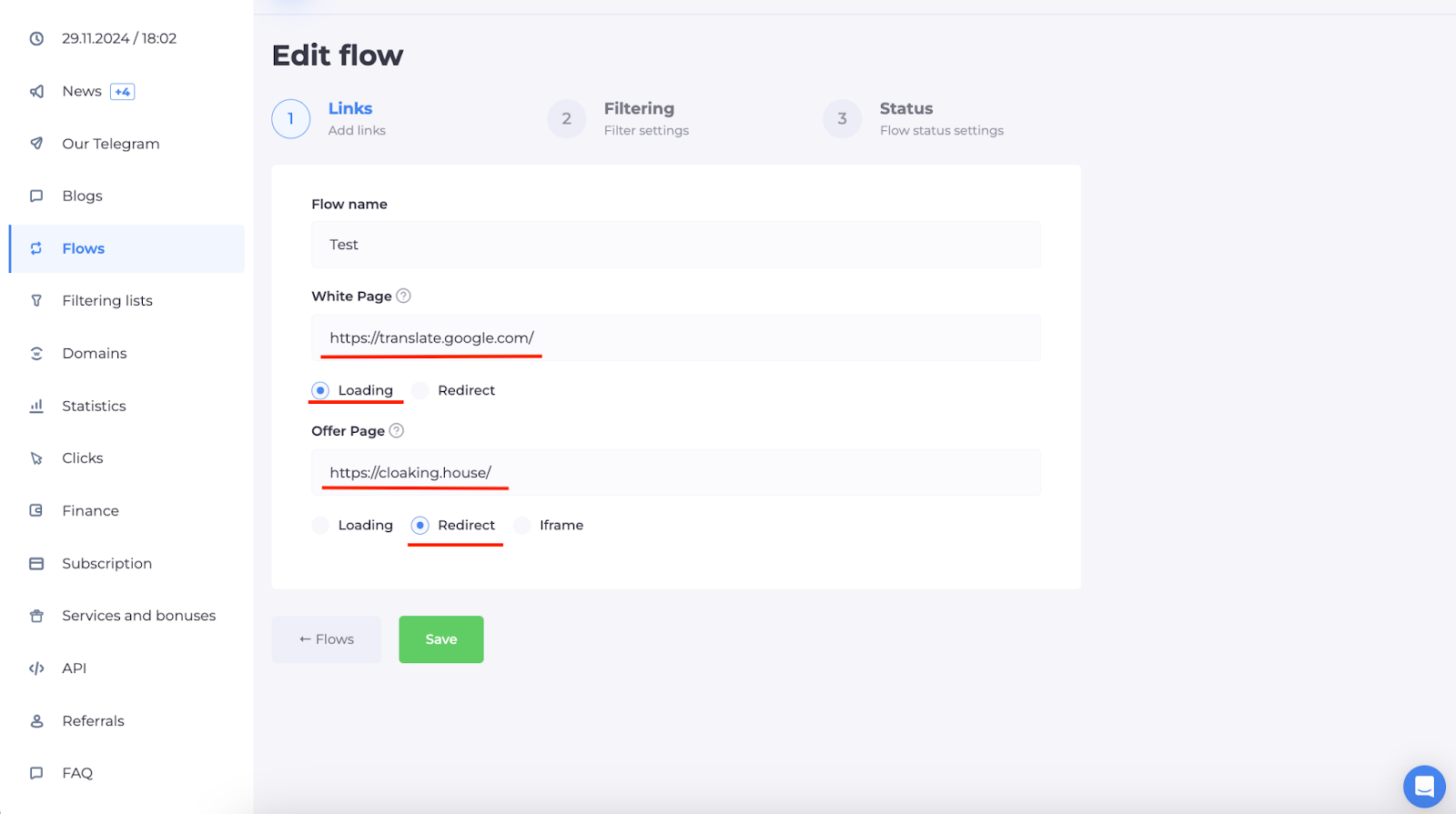Click the Edit flow heading
The image size is (1456, 814).
(x=338, y=55)
